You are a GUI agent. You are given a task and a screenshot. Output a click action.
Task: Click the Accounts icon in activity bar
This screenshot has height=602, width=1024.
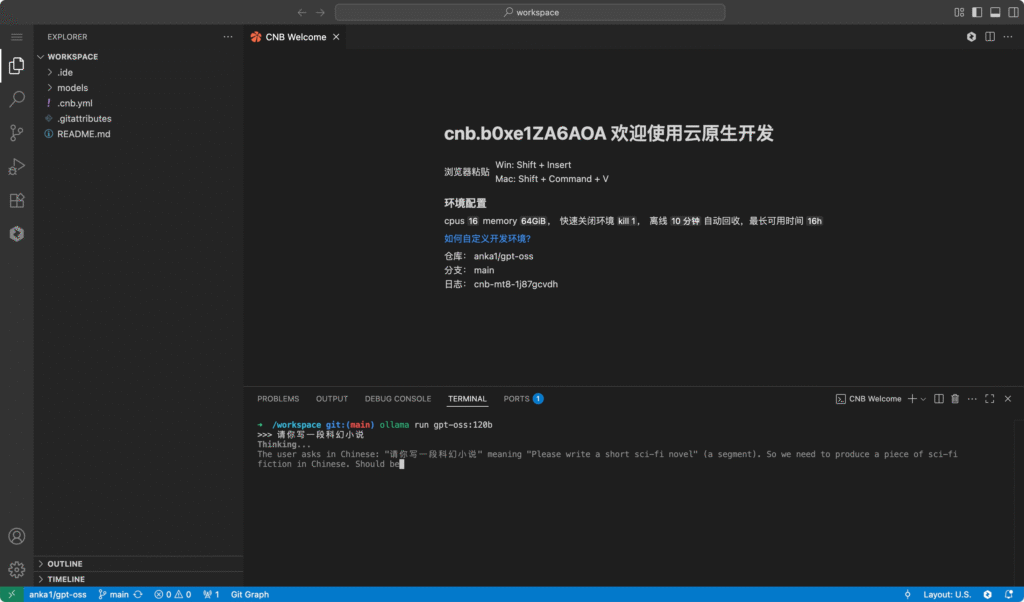point(16,537)
